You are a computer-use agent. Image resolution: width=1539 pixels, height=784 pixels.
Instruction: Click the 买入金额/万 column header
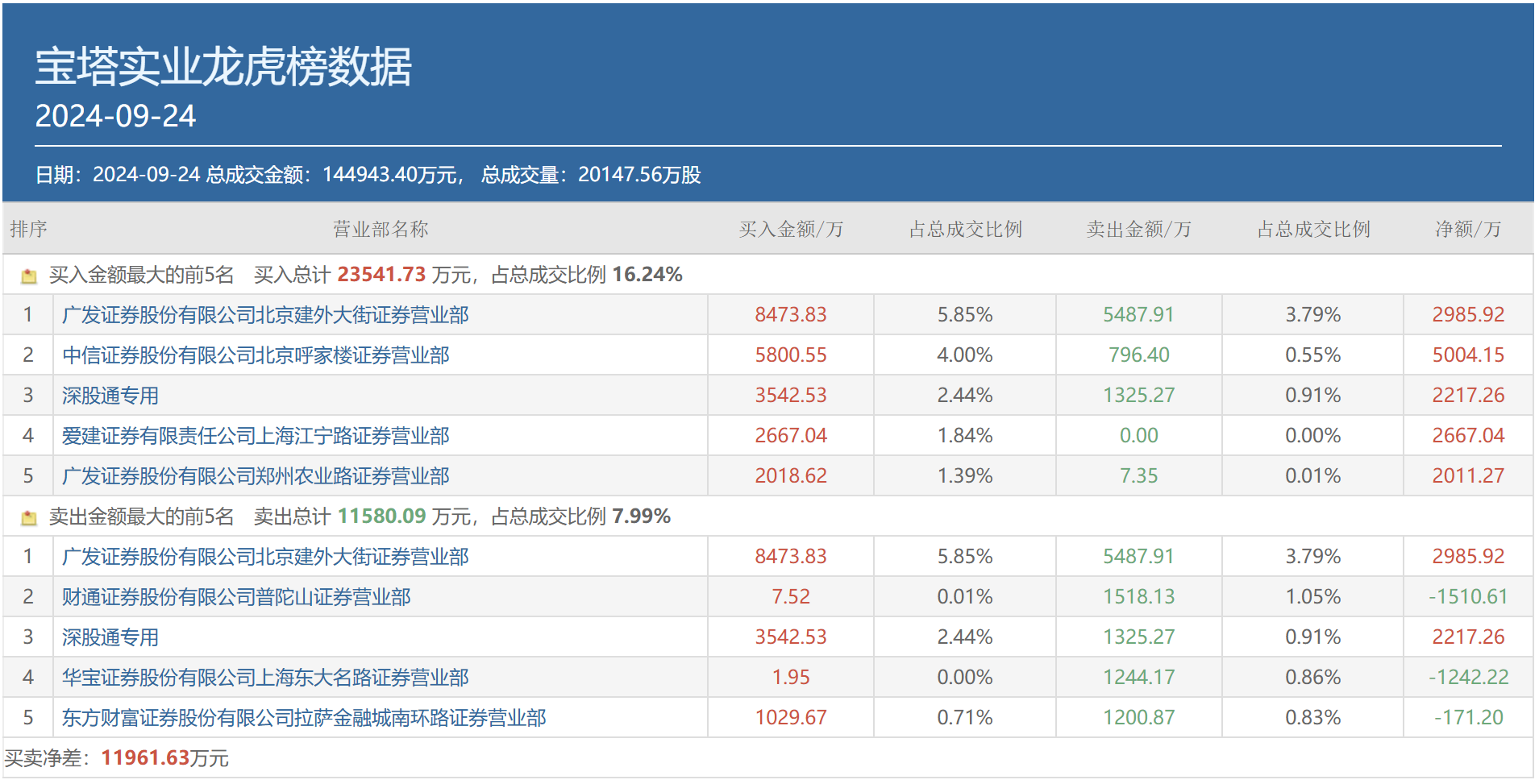(791, 230)
